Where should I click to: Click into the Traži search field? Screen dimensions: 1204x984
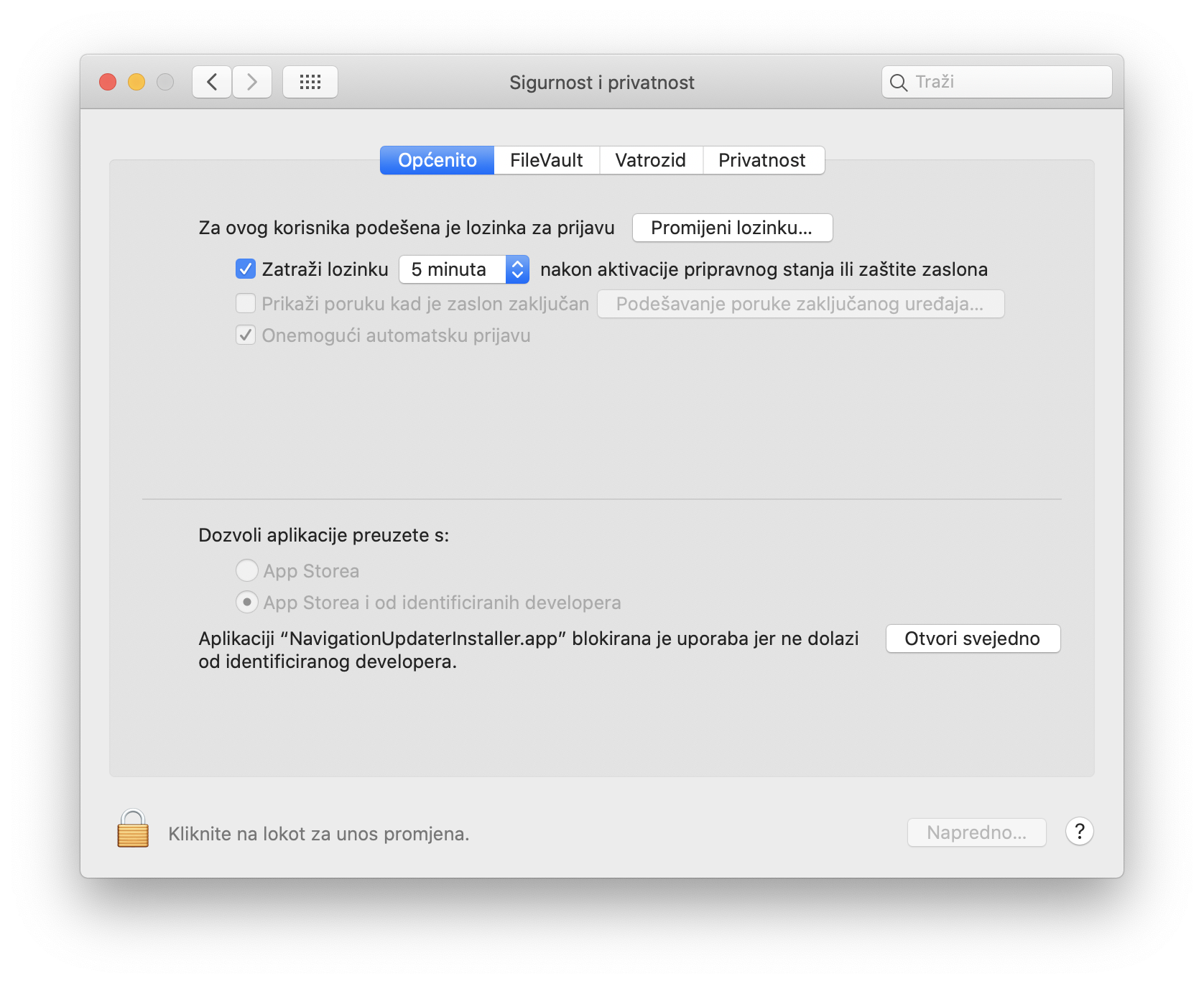click(x=1006, y=82)
